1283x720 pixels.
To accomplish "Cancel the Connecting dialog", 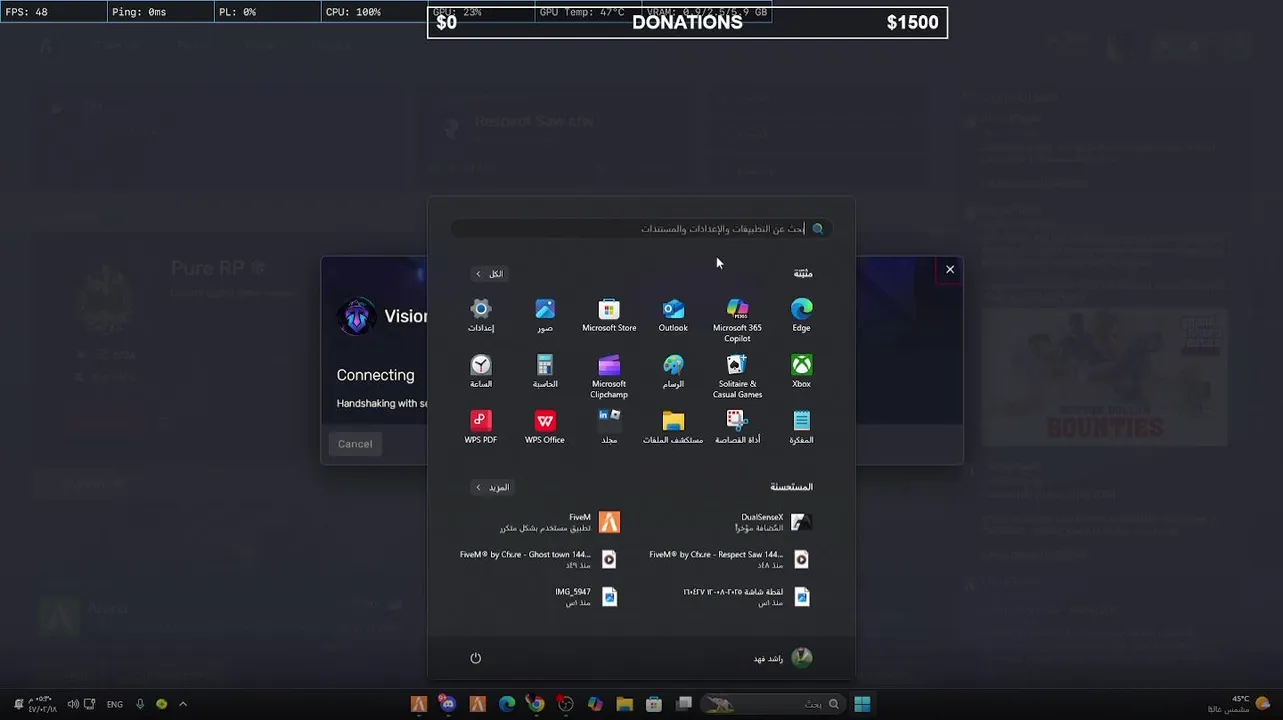I will (355, 444).
